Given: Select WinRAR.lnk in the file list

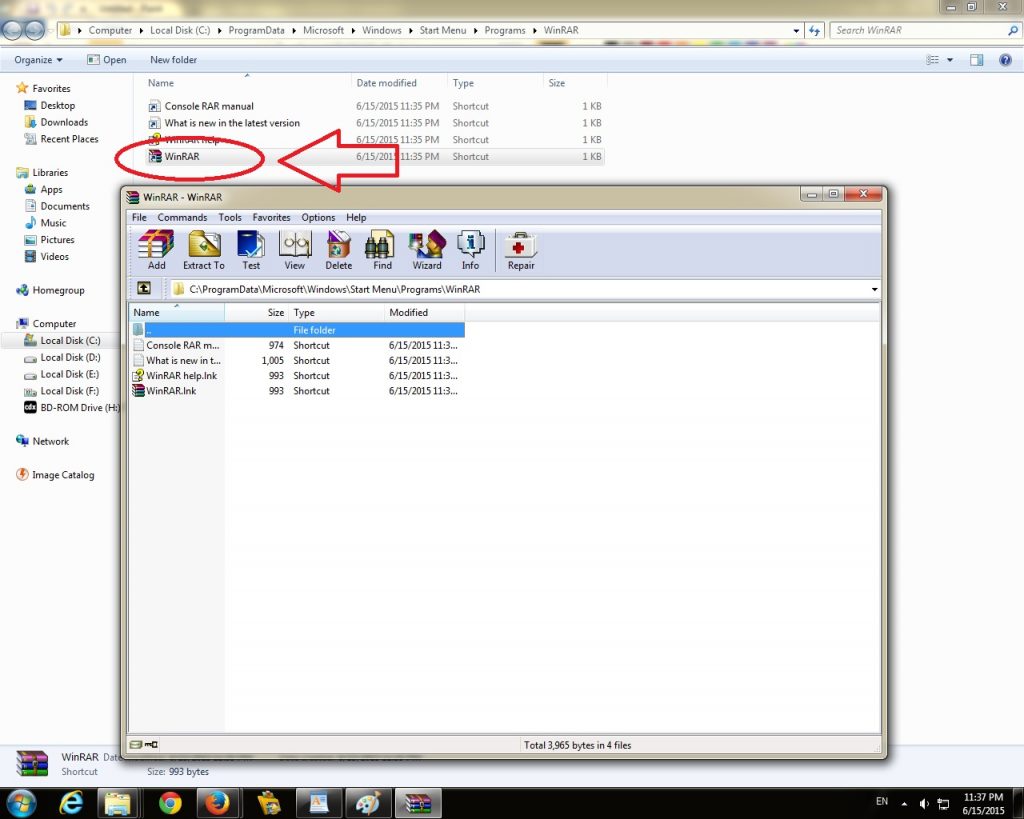Looking at the screenshot, I should point(171,391).
